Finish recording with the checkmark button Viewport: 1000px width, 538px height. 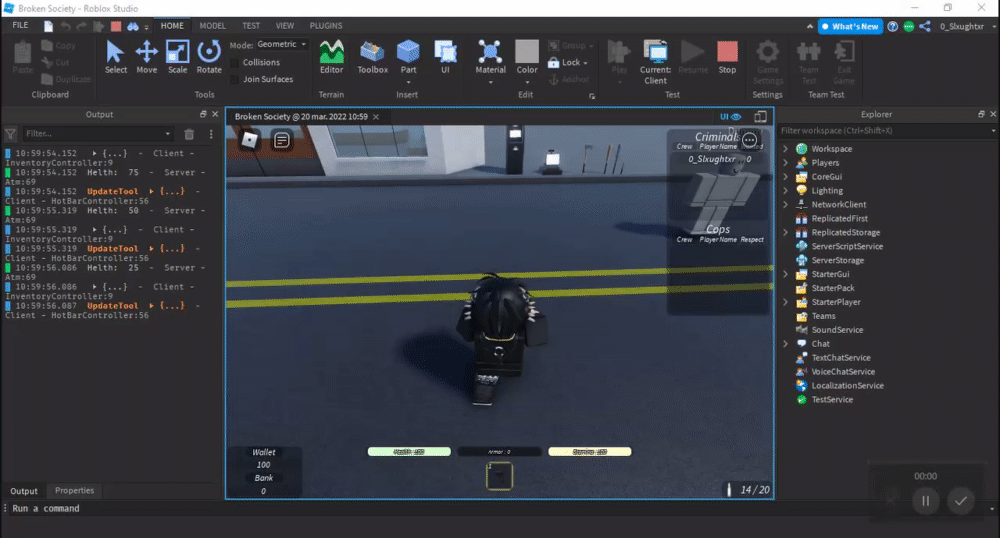pyautogui.click(x=960, y=500)
